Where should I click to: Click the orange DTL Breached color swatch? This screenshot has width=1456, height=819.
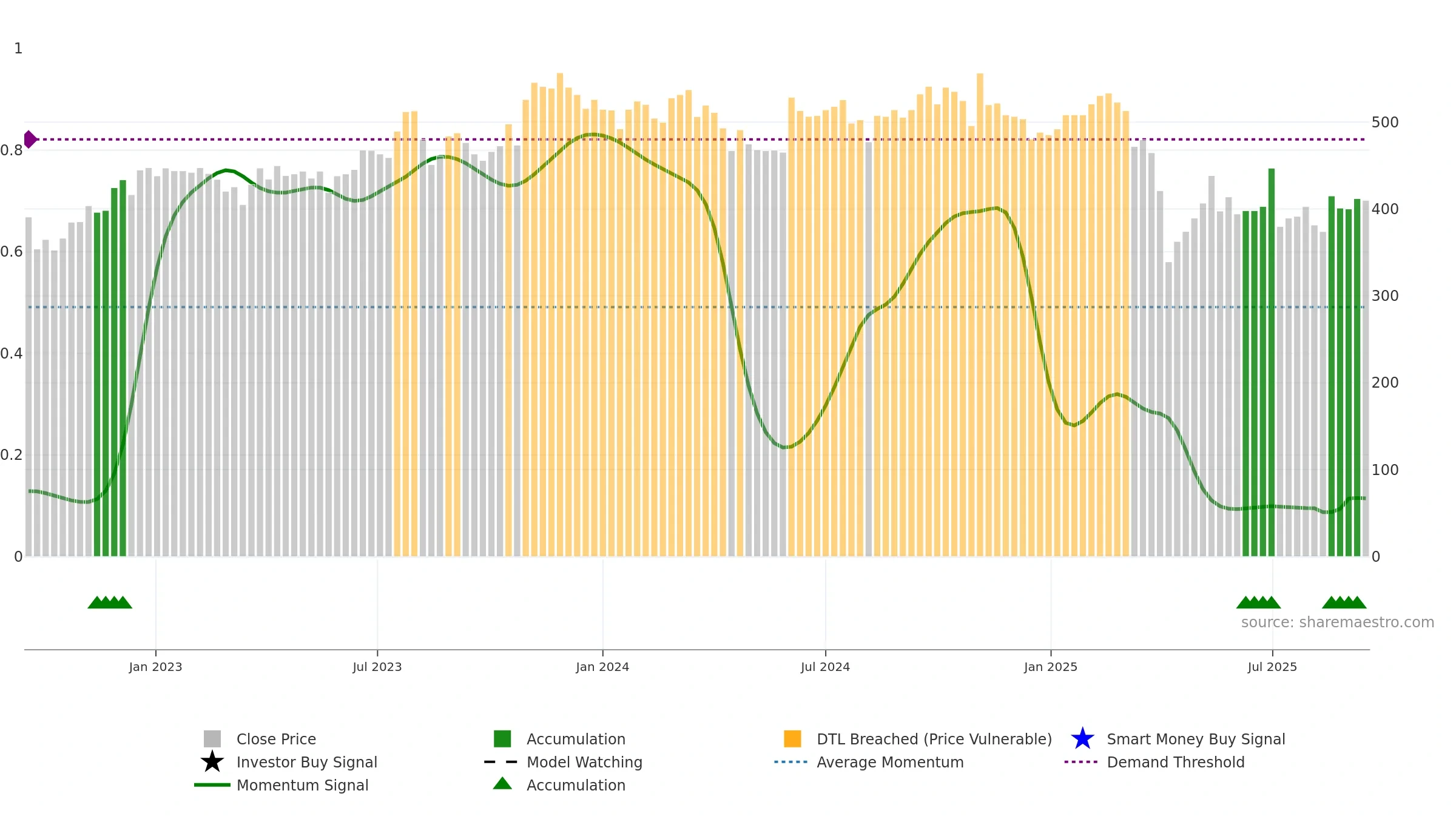click(792, 739)
